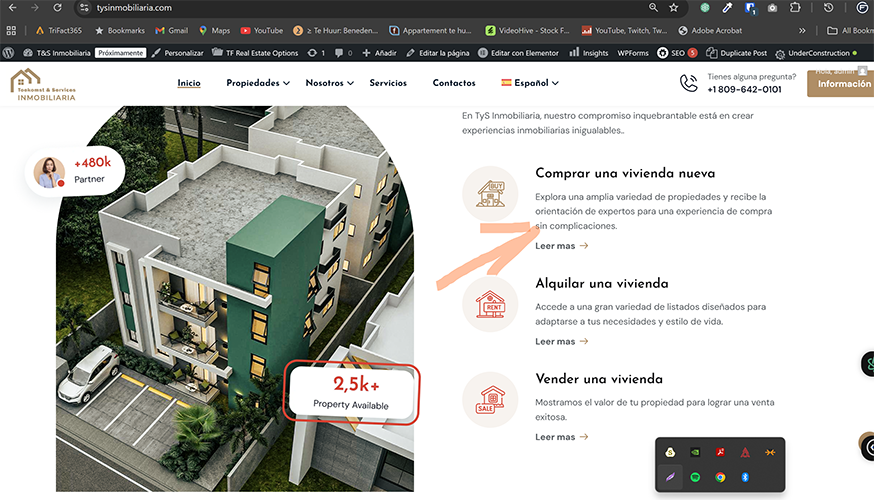Open the WordPress logo admin menu

8,53
